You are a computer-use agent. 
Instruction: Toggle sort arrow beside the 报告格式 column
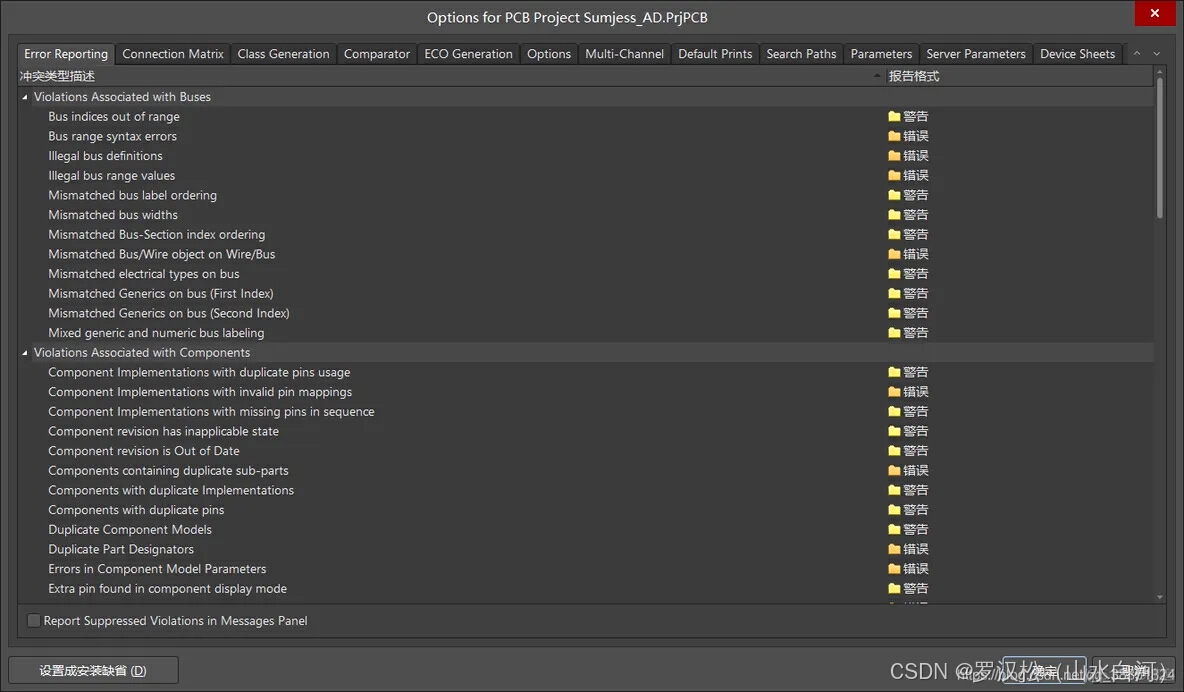(x=877, y=76)
